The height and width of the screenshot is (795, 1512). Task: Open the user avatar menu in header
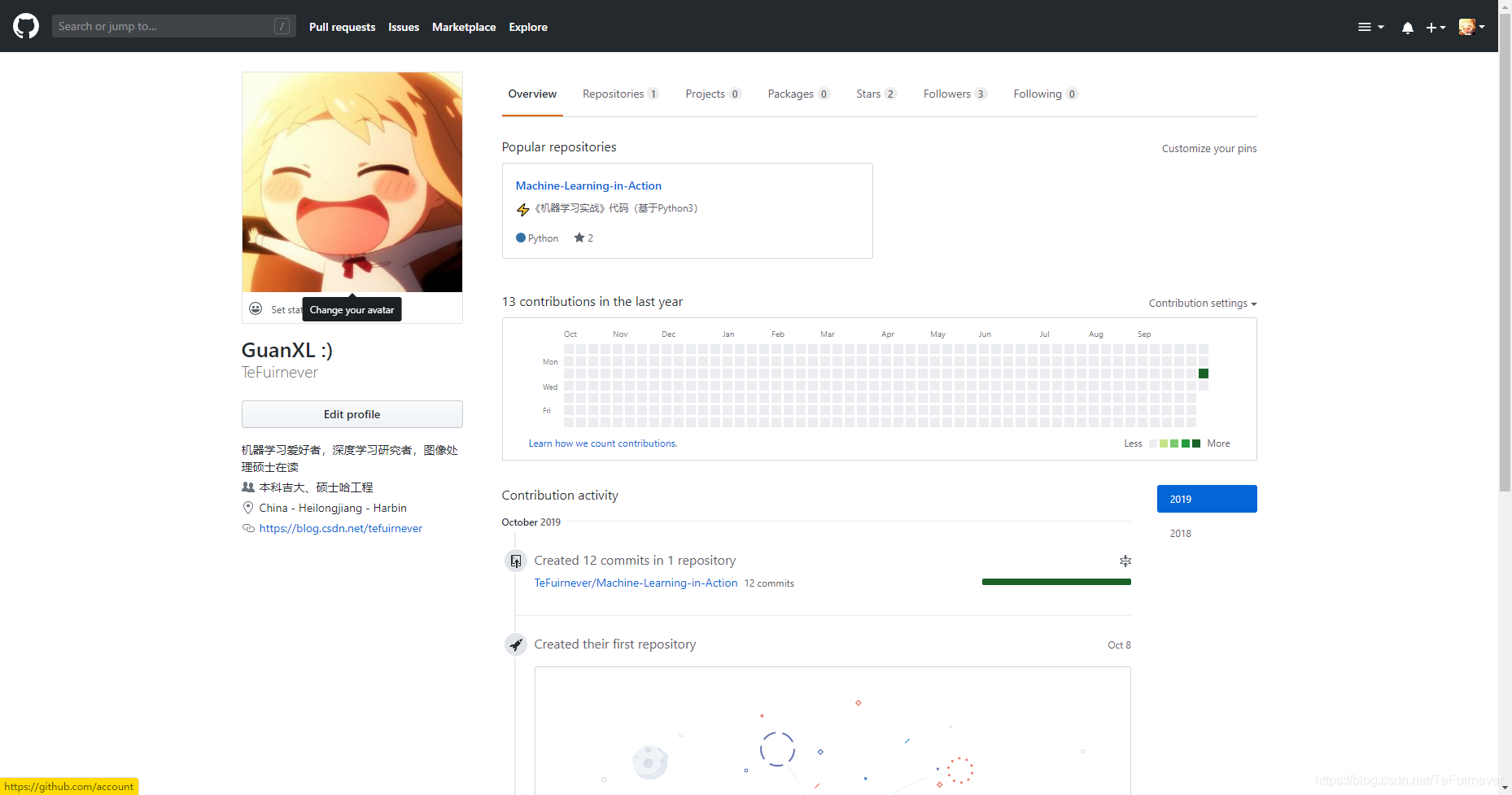point(1471,27)
